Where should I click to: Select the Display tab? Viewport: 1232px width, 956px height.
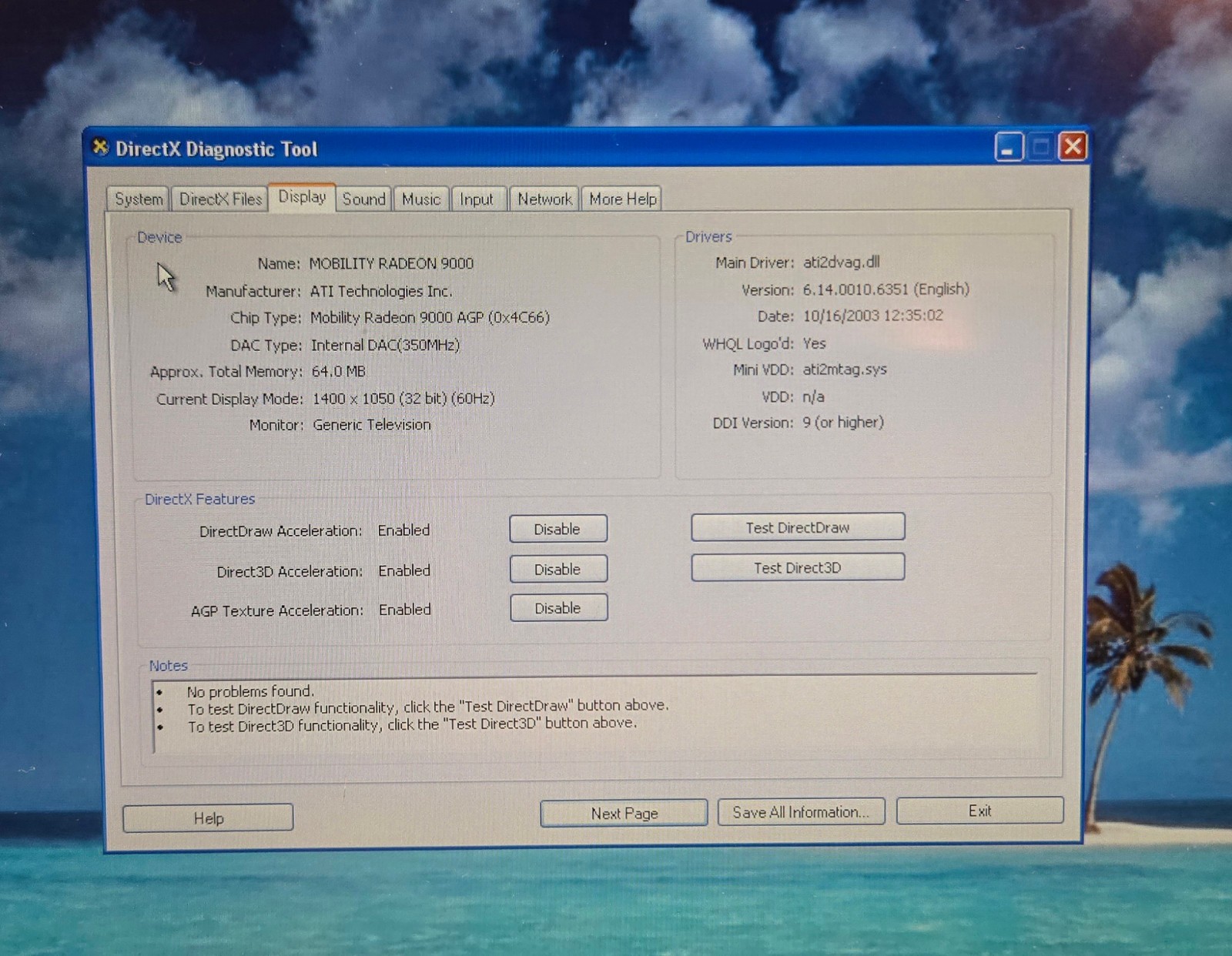pyautogui.click(x=302, y=197)
